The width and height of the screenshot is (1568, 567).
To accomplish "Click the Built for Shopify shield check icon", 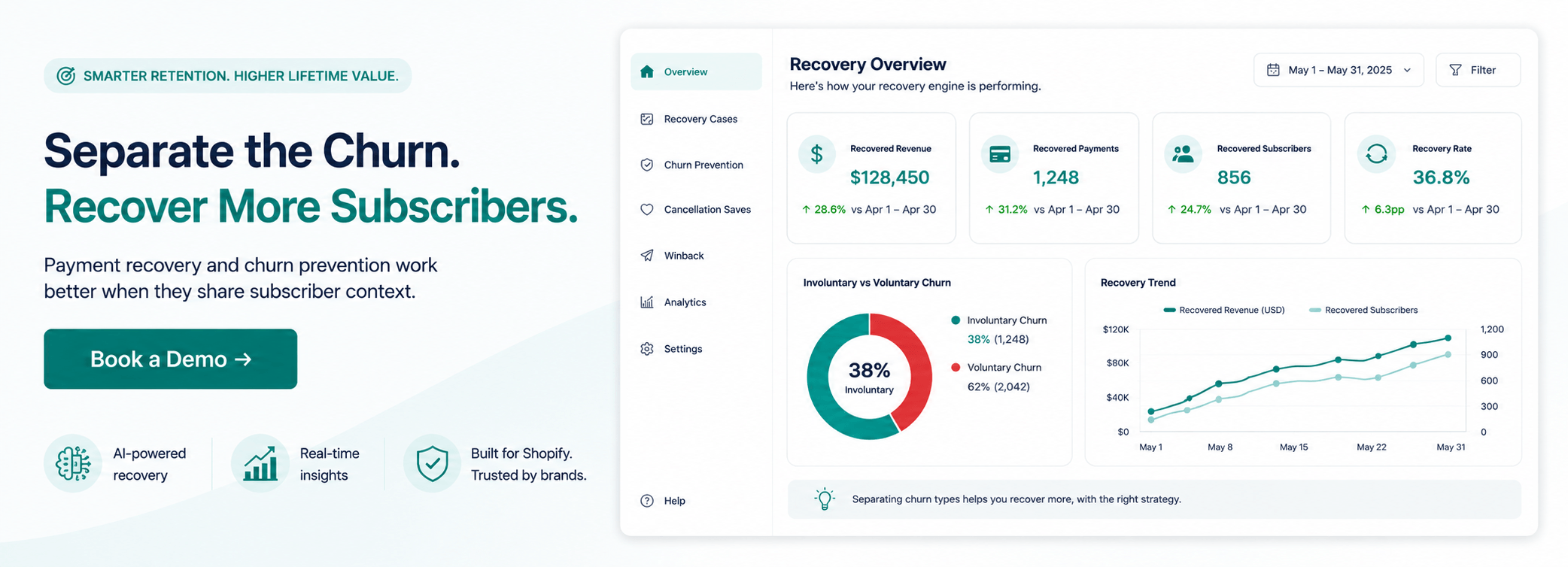I will 433,463.
